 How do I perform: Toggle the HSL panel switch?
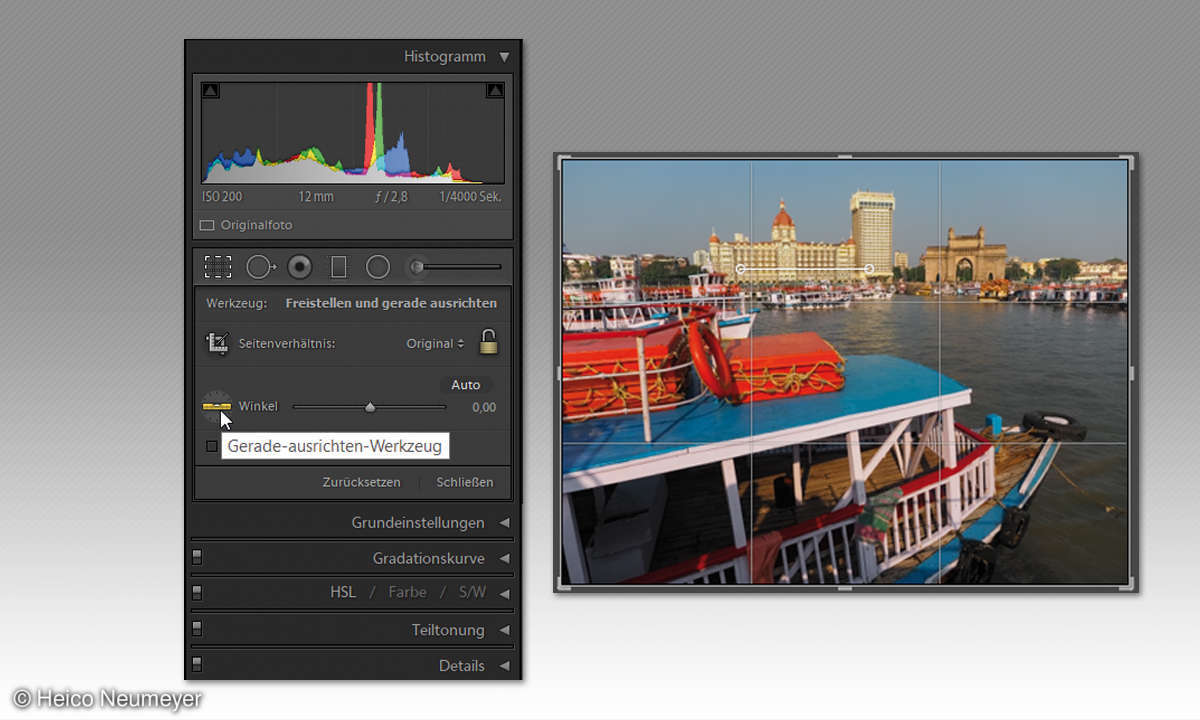point(197,592)
